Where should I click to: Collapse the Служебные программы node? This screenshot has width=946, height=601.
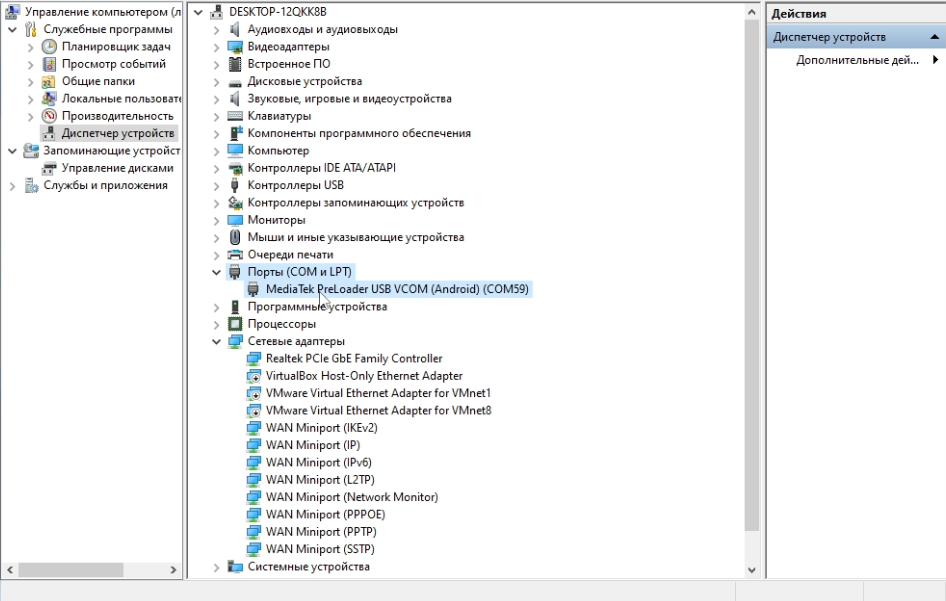(12, 29)
